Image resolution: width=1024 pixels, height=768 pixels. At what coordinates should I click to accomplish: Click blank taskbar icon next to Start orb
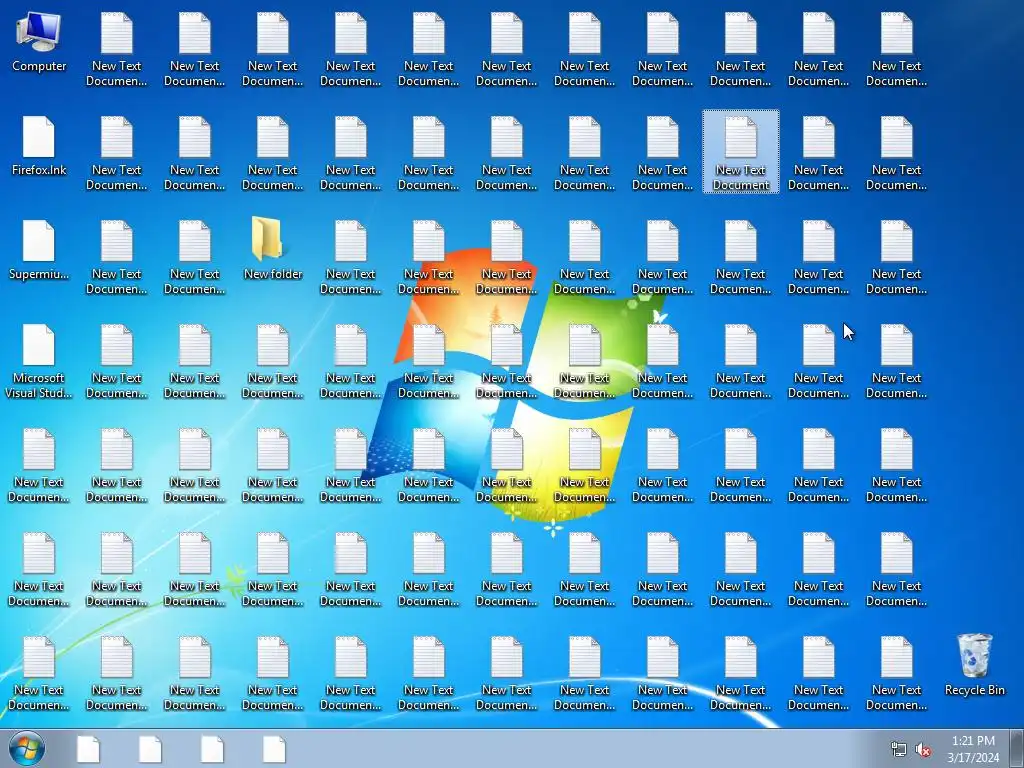tap(88, 749)
